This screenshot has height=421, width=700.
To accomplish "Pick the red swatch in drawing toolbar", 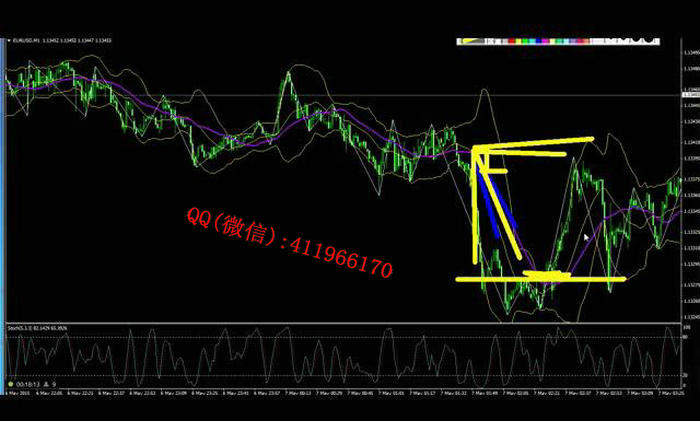I will (514, 41).
